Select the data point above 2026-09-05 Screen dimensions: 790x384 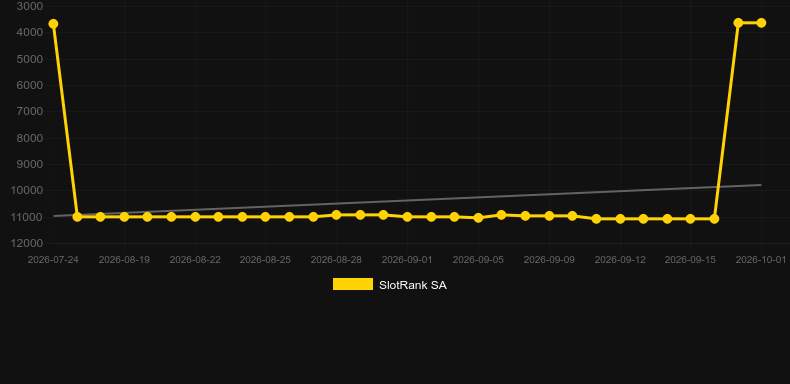(x=478, y=218)
